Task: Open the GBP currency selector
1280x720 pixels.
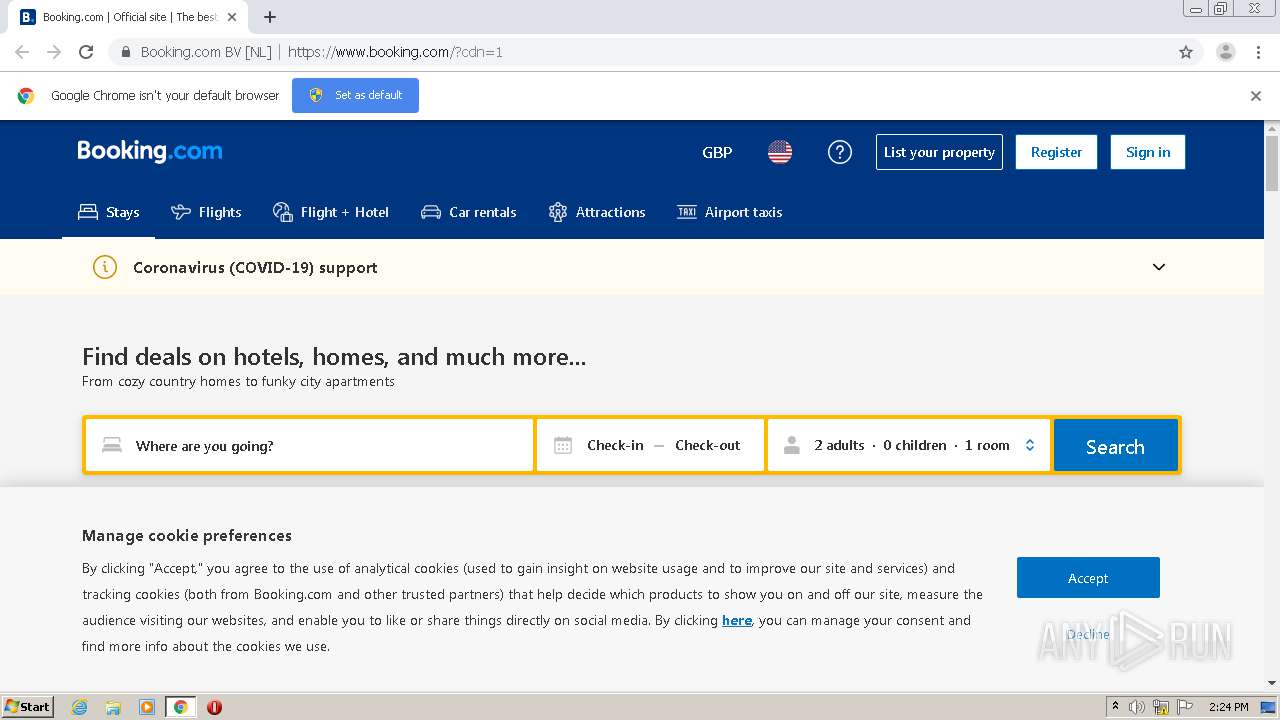Action: [717, 152]
